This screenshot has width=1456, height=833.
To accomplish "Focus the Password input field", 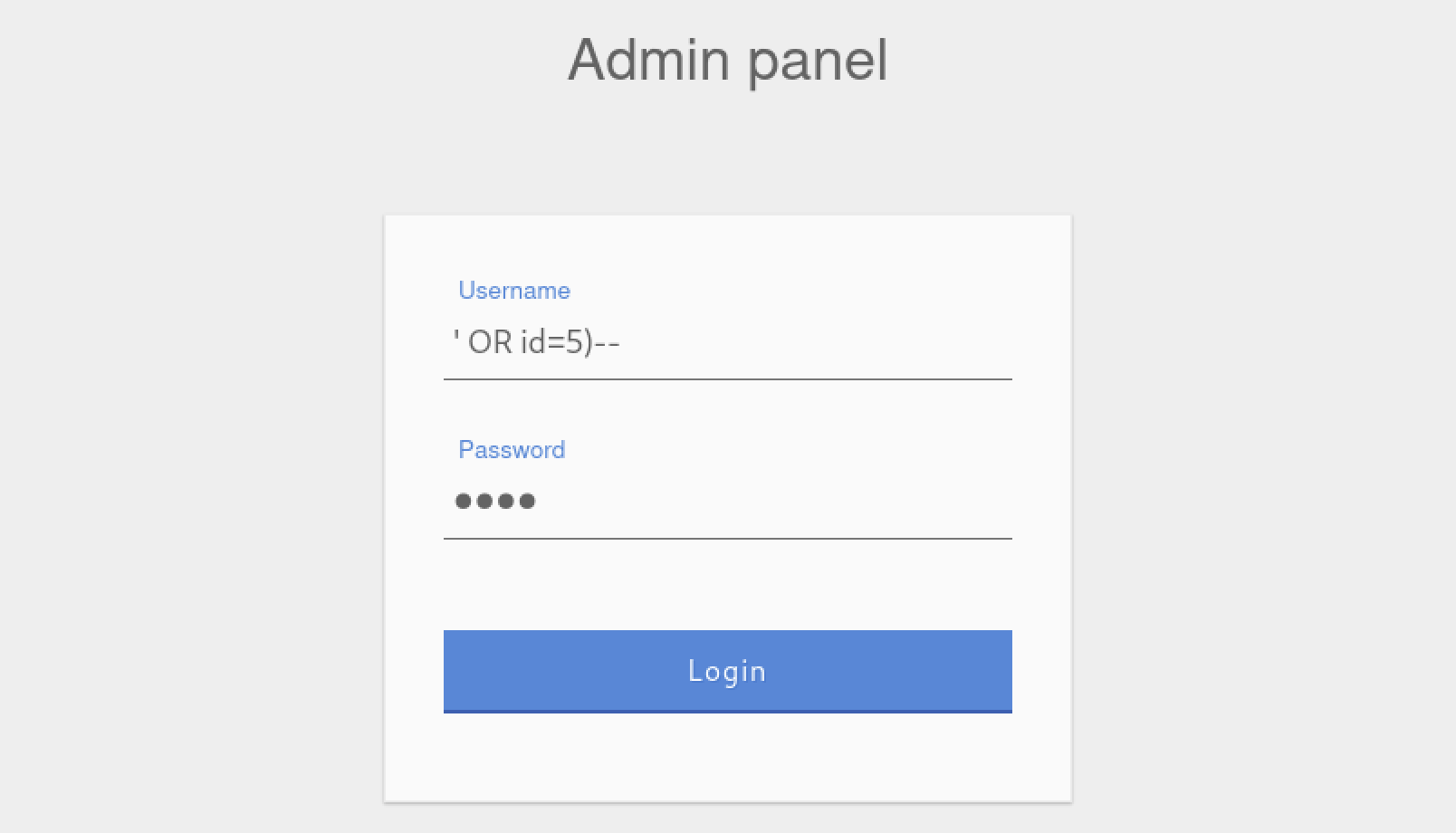I will coord(727,501).
